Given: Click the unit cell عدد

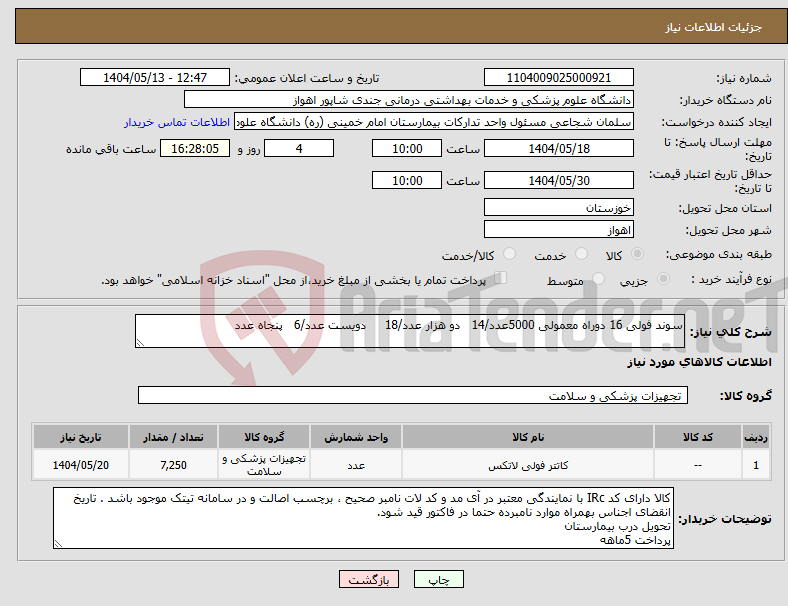Looking at the screenshot, I should [356, 465].
